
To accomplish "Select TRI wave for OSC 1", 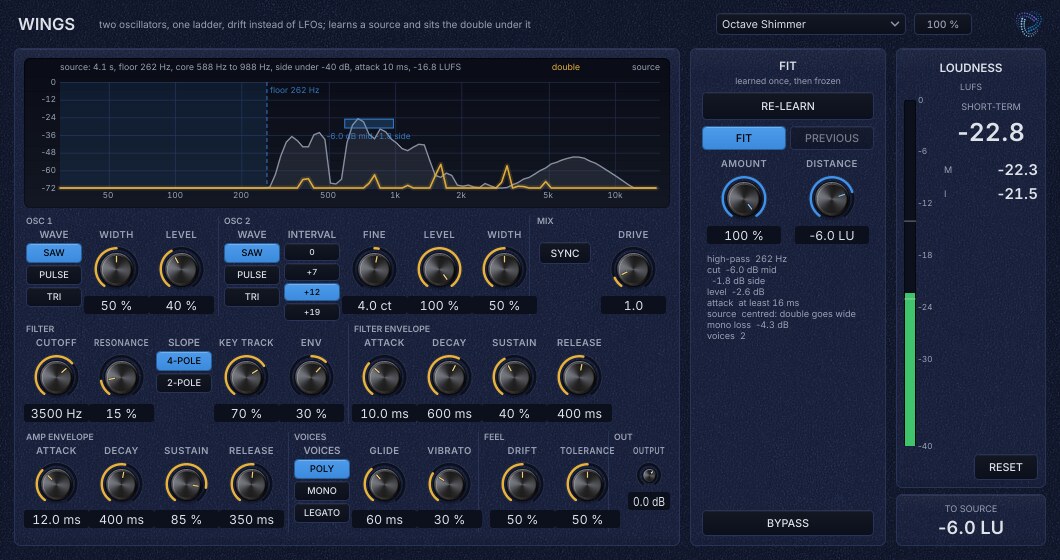I will point(54,297).
